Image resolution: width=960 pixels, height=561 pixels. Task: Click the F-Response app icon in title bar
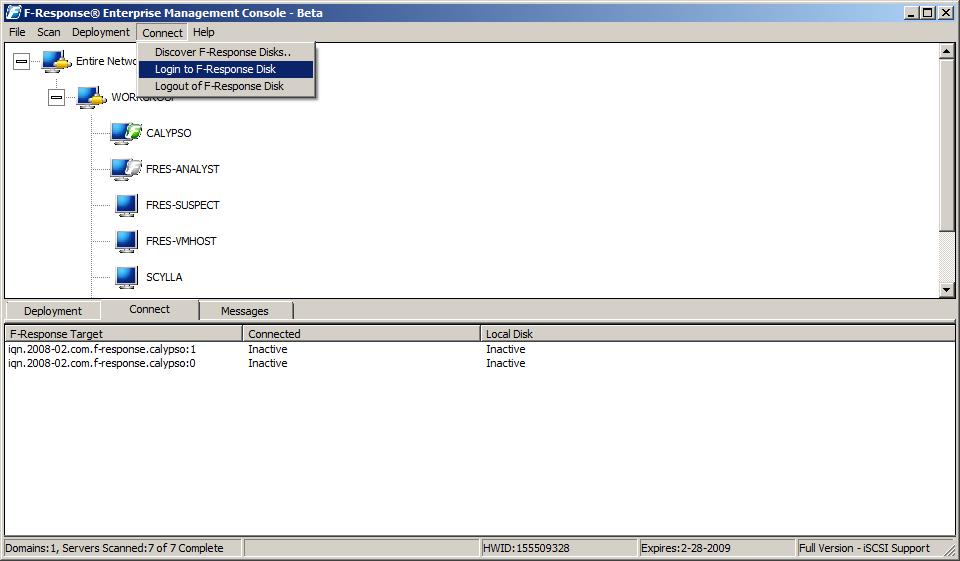click(x=13, y=12)
